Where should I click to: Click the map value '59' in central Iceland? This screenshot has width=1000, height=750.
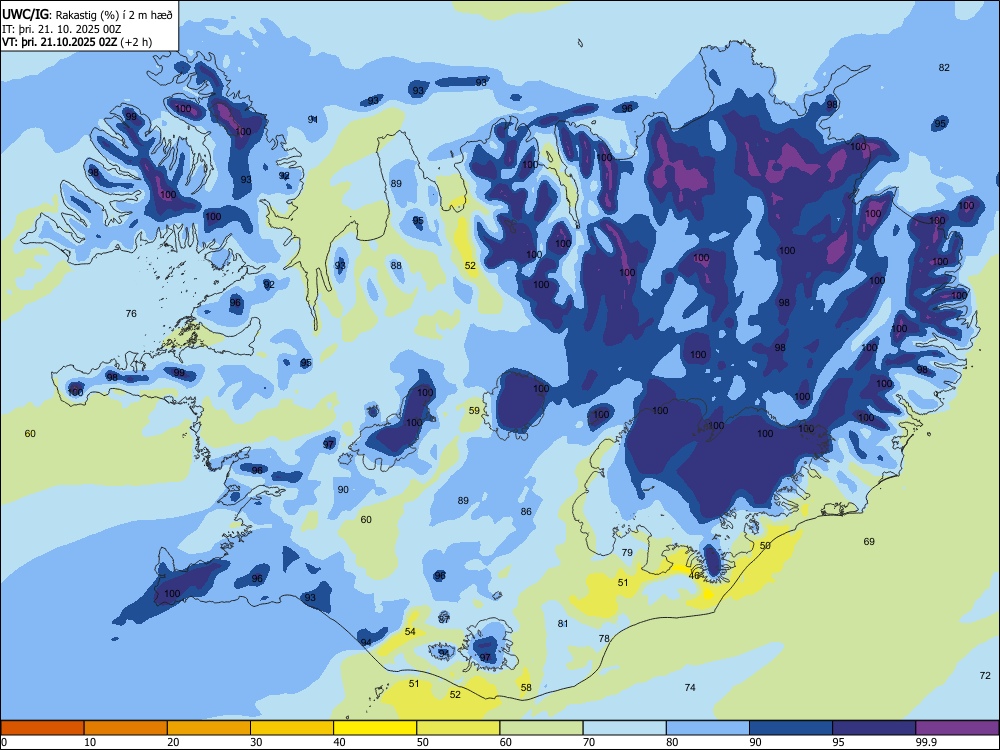[474, 411]
